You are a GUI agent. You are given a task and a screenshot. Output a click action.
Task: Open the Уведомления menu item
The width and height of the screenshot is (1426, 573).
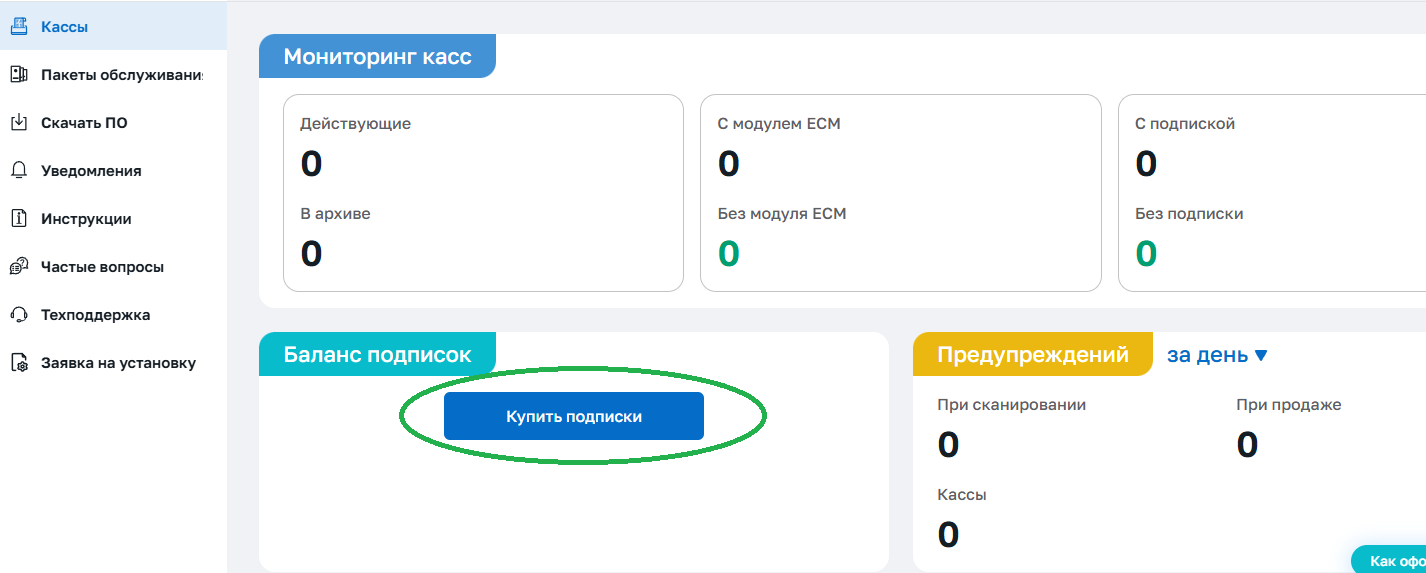point(91,171)
